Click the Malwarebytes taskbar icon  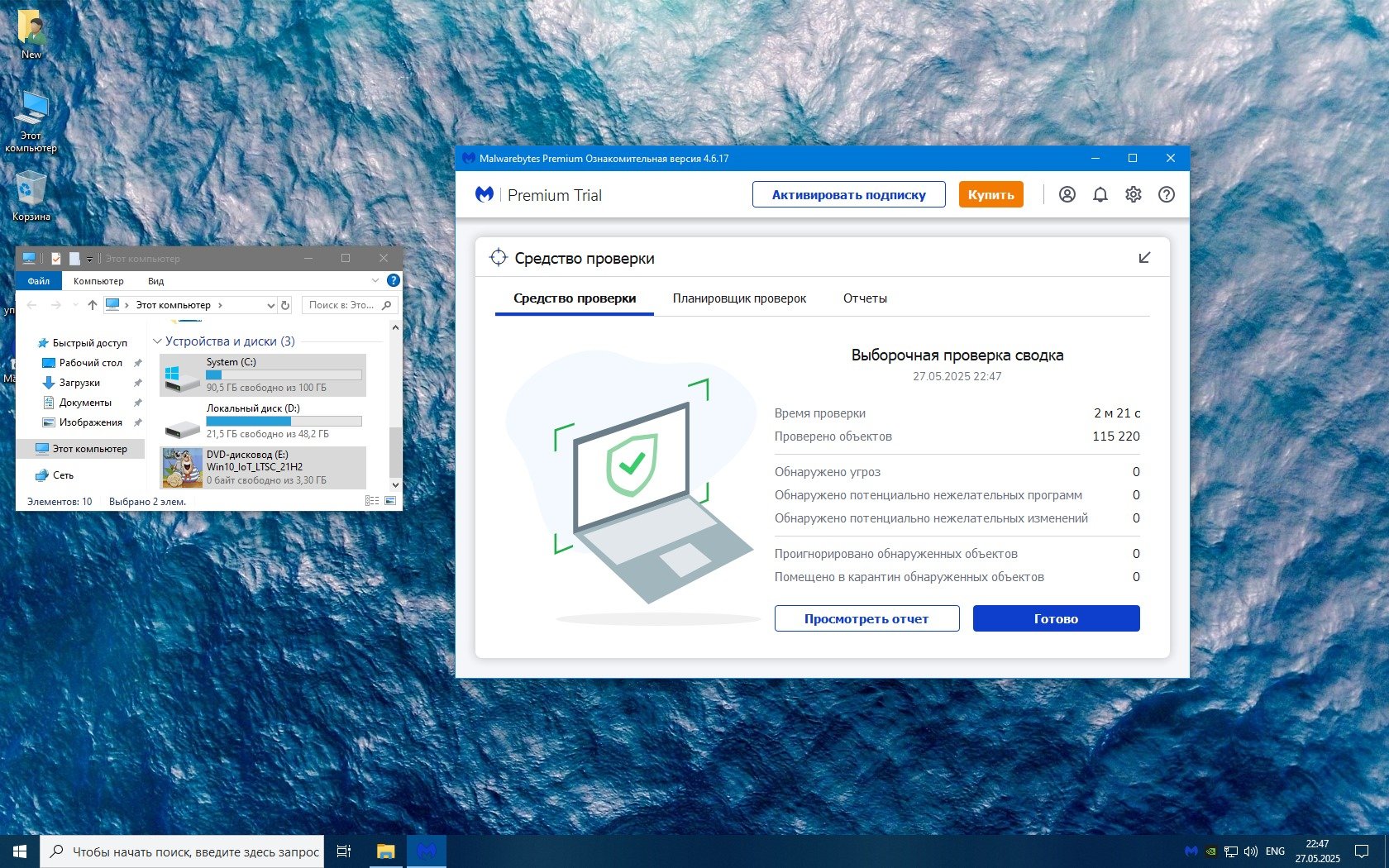(x=427, y=851)
